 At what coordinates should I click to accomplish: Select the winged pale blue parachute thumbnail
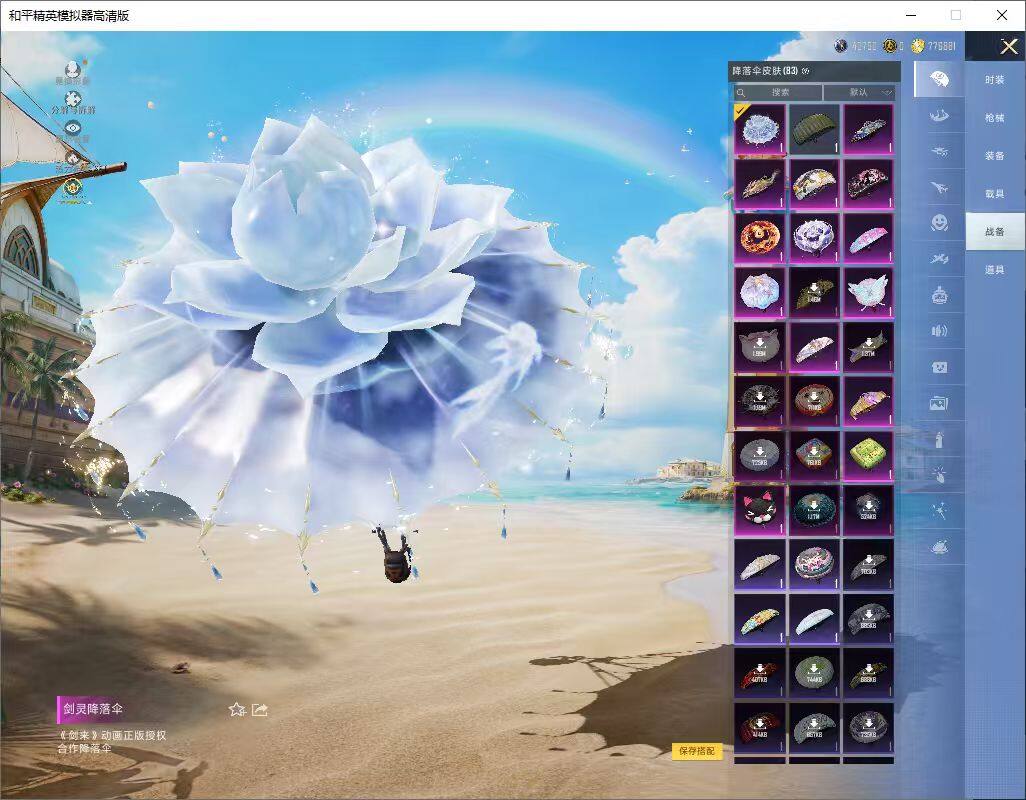click(x=868, y=292)
